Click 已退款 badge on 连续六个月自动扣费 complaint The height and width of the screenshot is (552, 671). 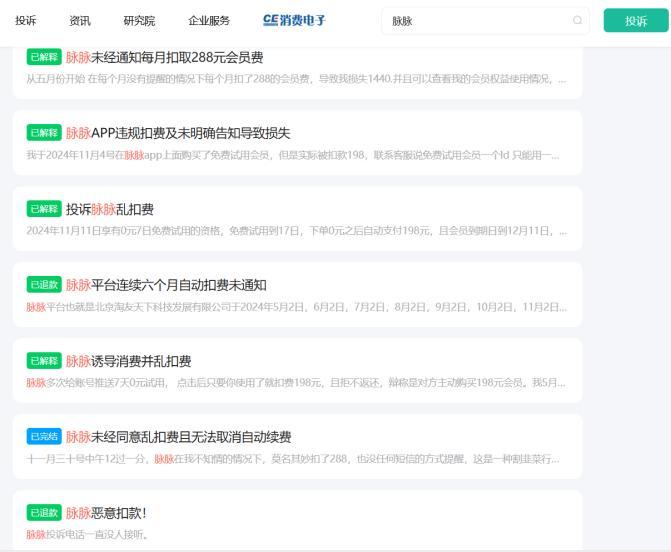coord(44,285)
